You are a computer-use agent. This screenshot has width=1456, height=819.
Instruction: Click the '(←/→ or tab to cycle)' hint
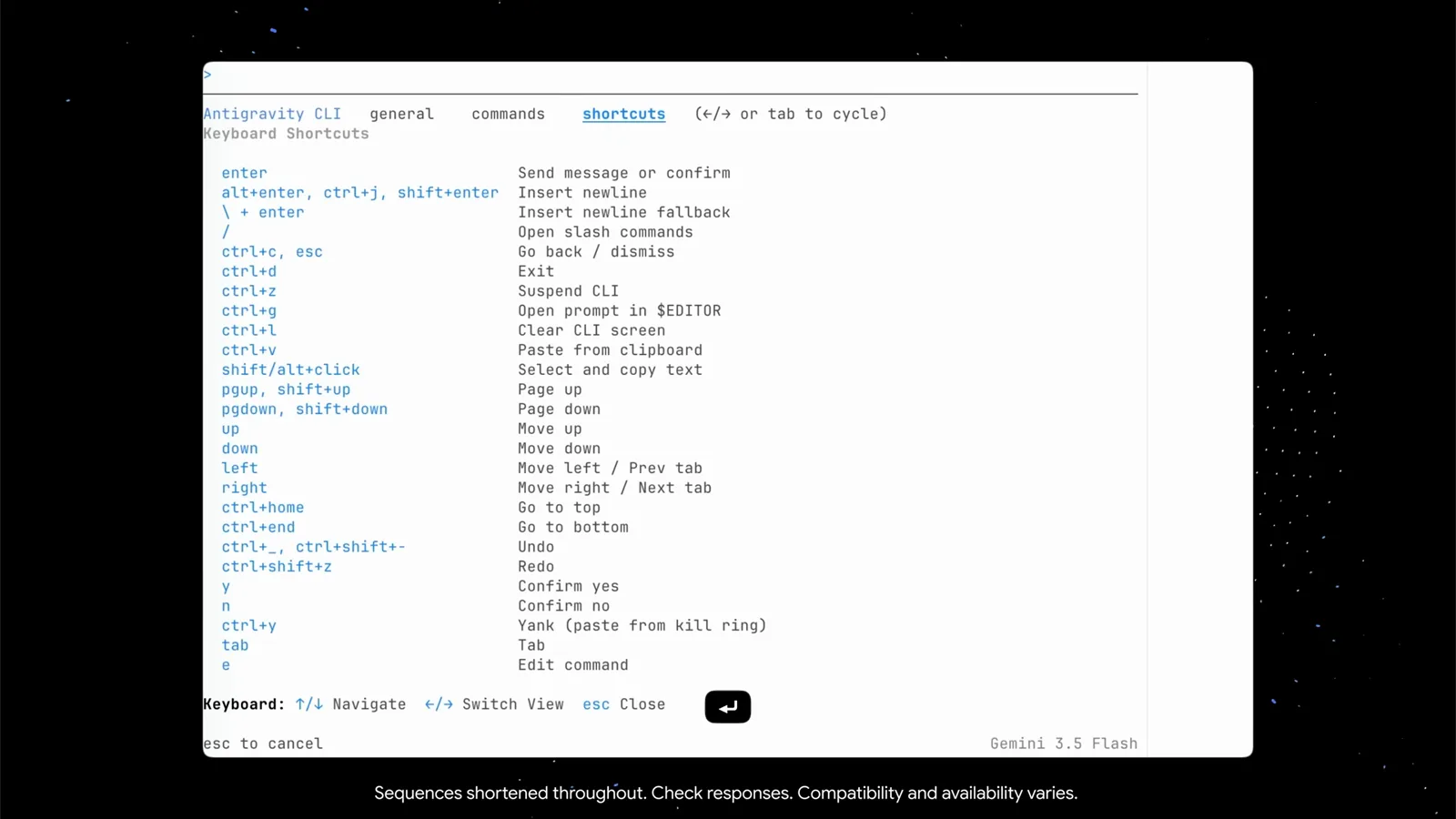click(x=790, y=114)
